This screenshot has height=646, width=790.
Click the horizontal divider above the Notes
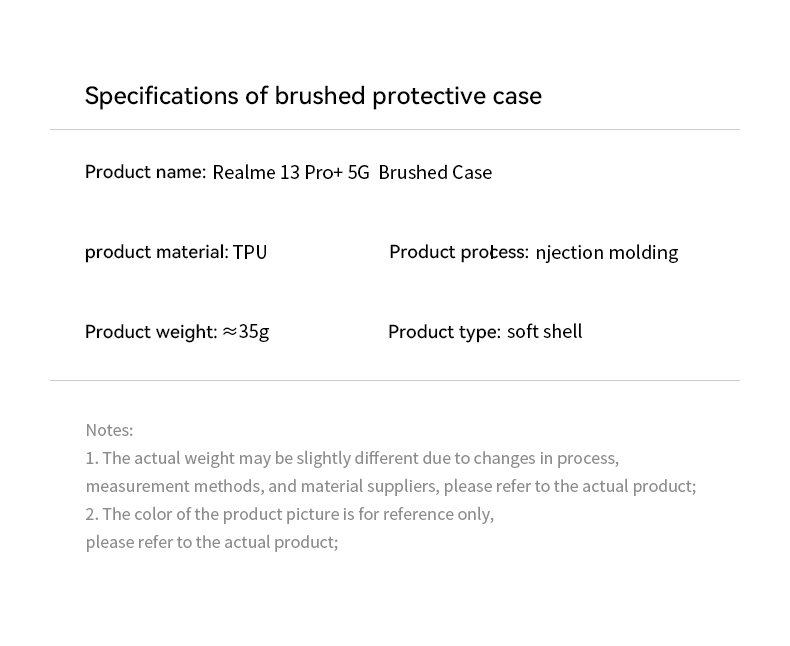395,380
